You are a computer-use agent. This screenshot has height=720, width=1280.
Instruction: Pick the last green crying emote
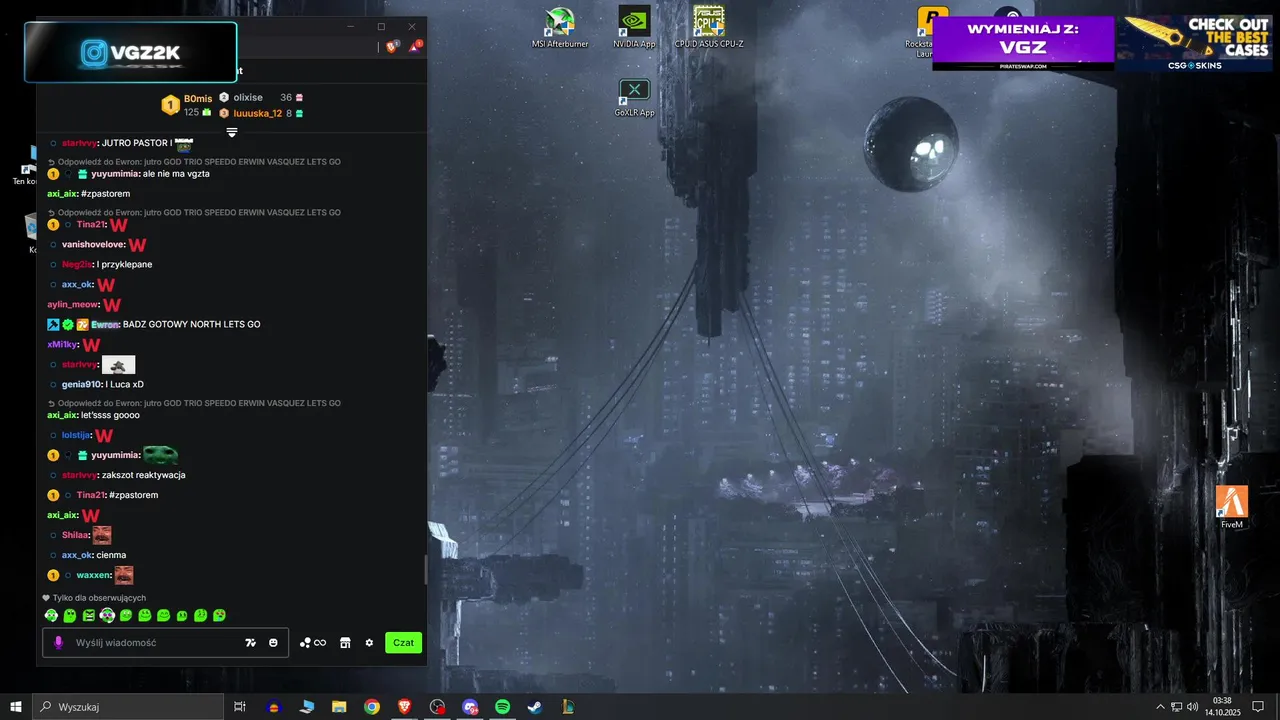(x=219, y=615)
